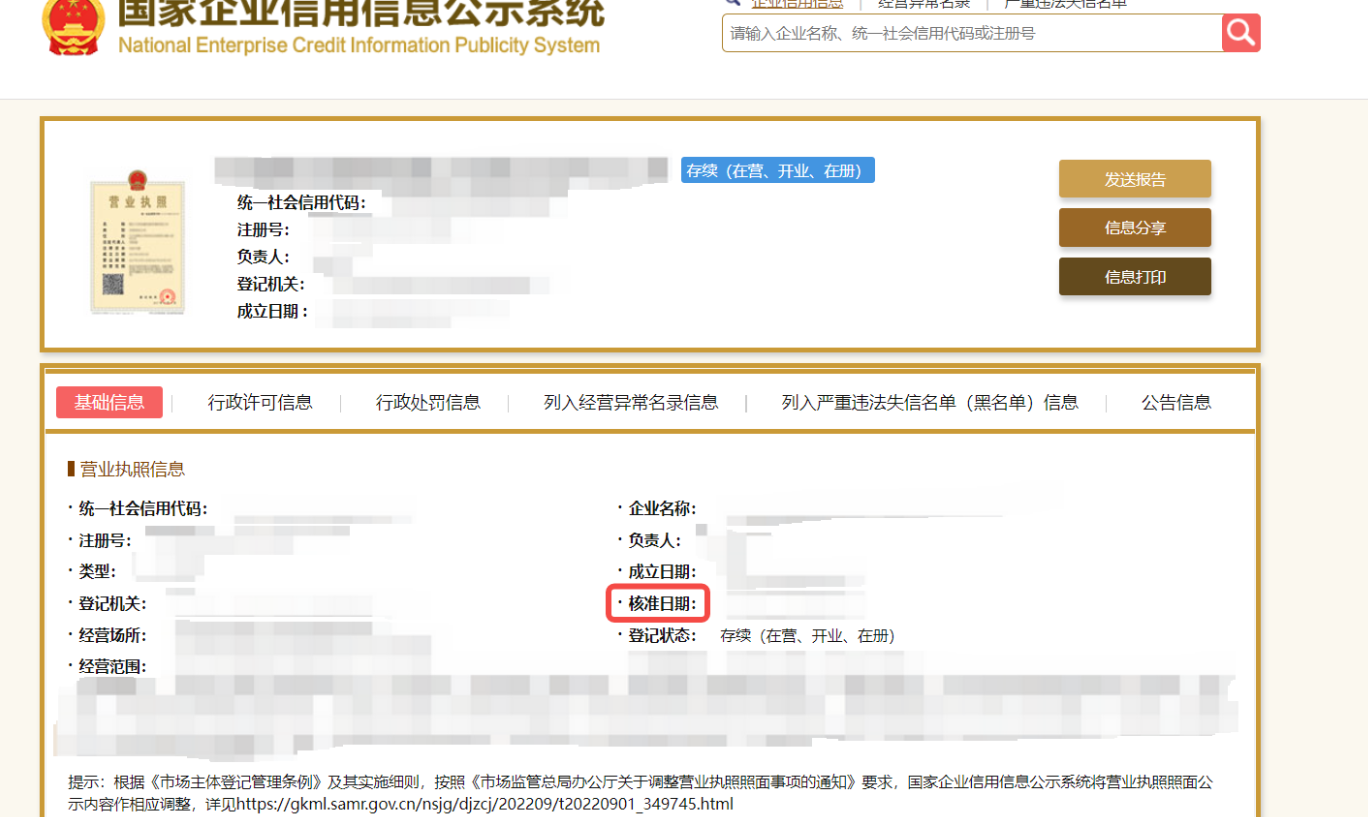Open the 列入严重违法失信名单（黑名单）信息 tab
This screenshot has width=1368, height=817.
[930, 402]
